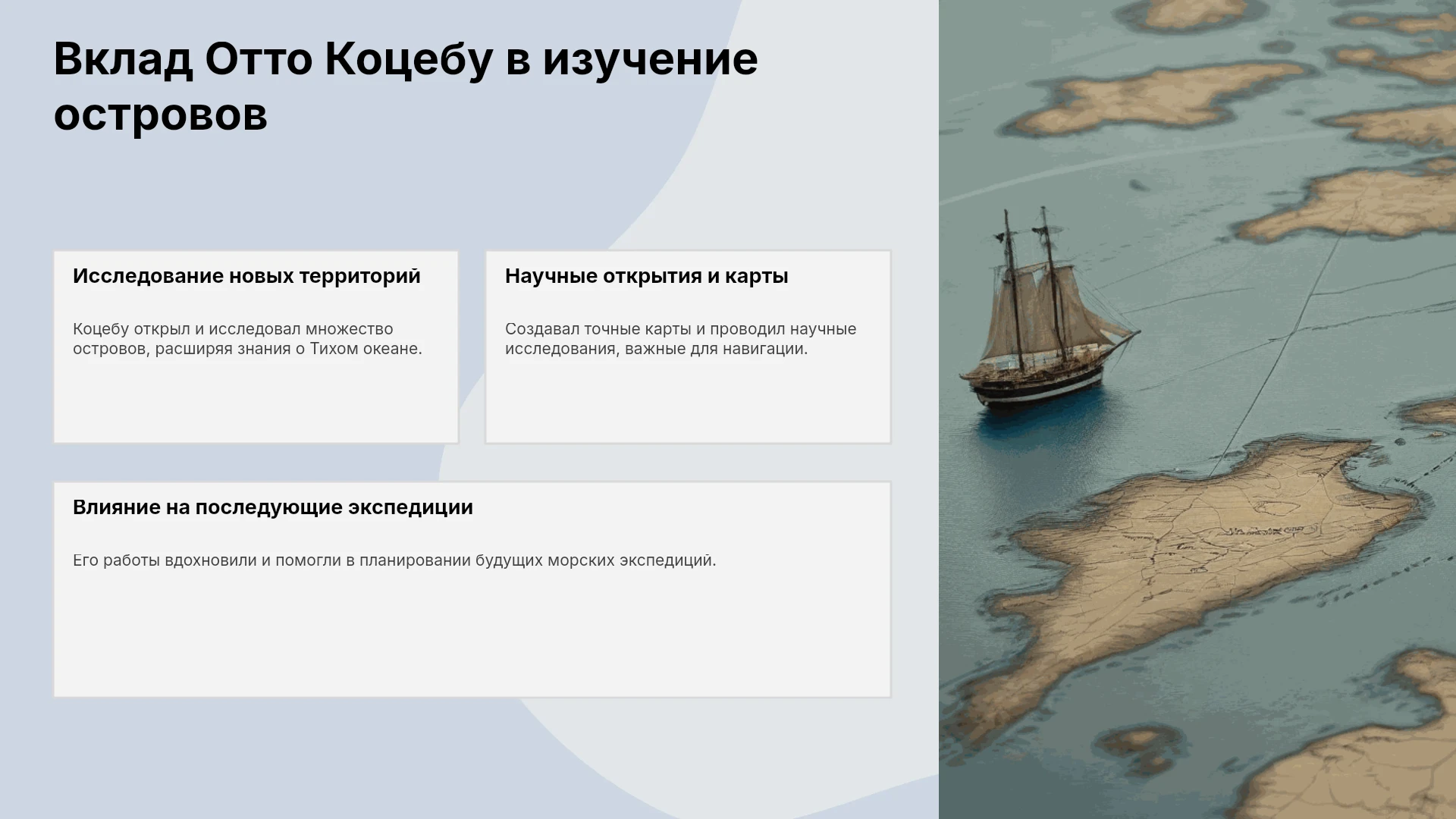
Task: Click the slide title about Отто Коцебу
Action: (x=406, y=86)
